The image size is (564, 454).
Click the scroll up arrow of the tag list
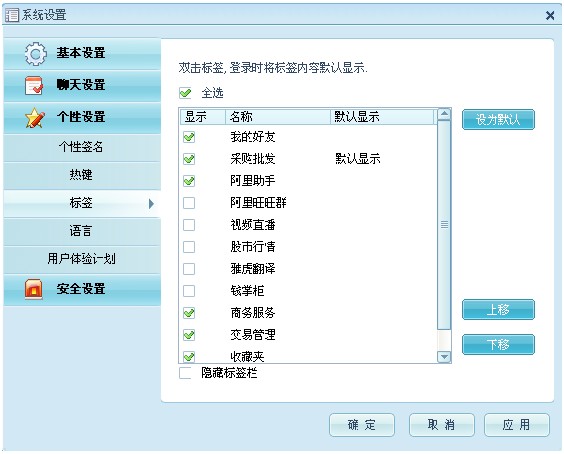point(444,114)
